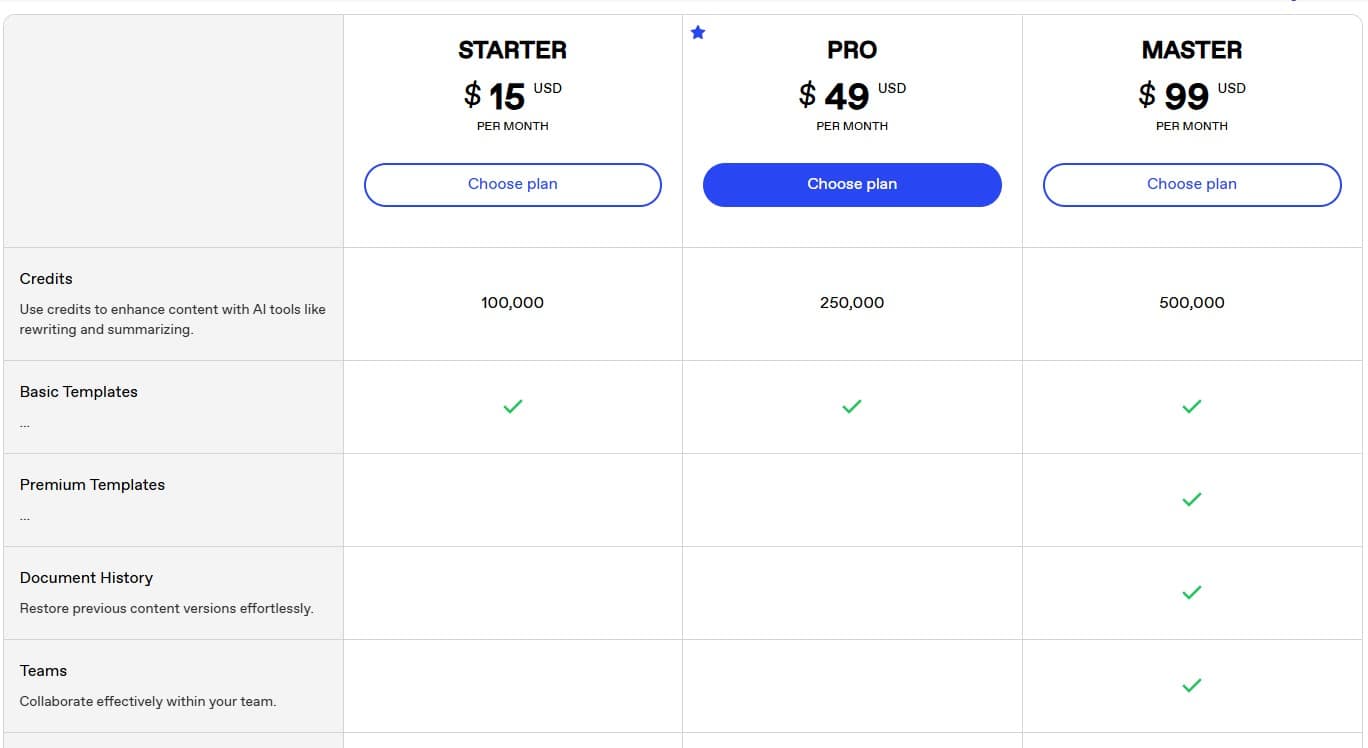Image resolution: width=1368 pixels, height=748 pixels.
Task: Expand the Basic Templates description ellipsis
Action: tap(25, 423)
